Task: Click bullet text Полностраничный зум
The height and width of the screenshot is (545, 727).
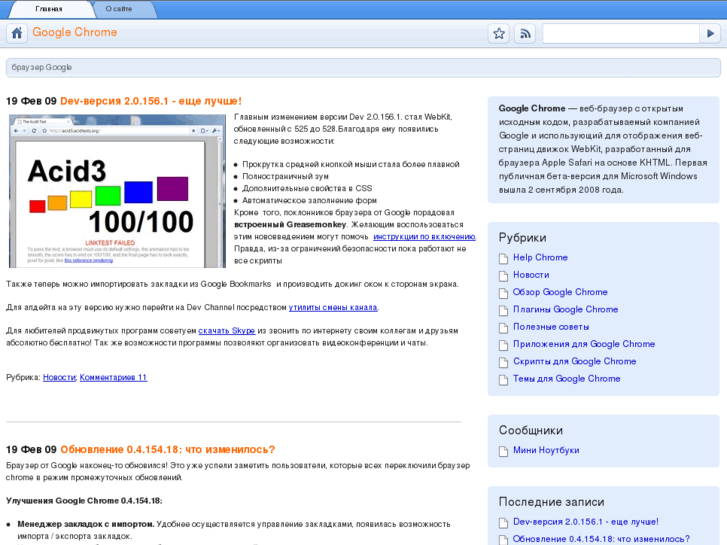Action: pyautogui.click(x=285, y=176)
